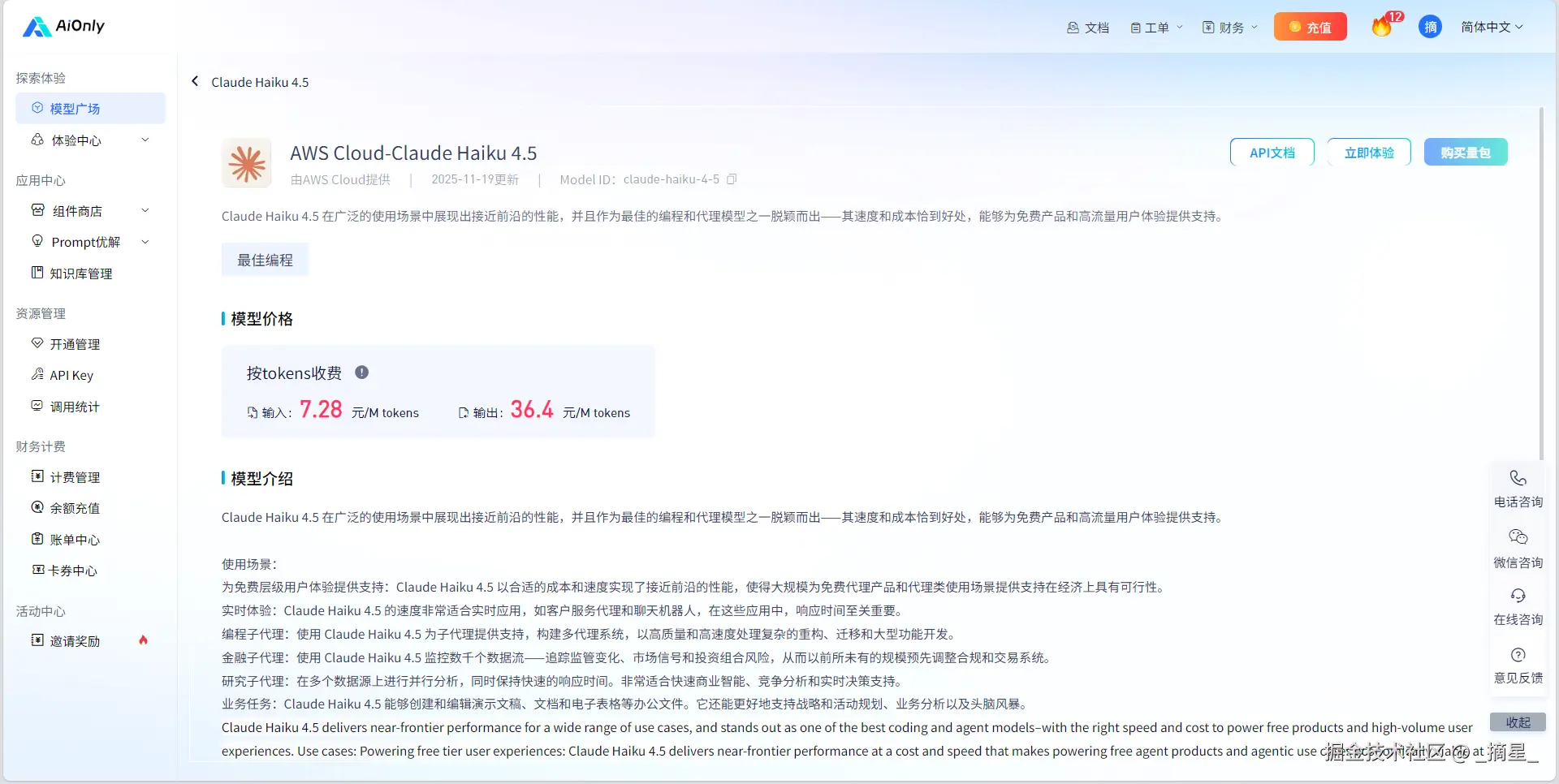The image size is (1559, 784).
Task: Open the 工单 dropdown menu
Action: [x=1156, y=28]
